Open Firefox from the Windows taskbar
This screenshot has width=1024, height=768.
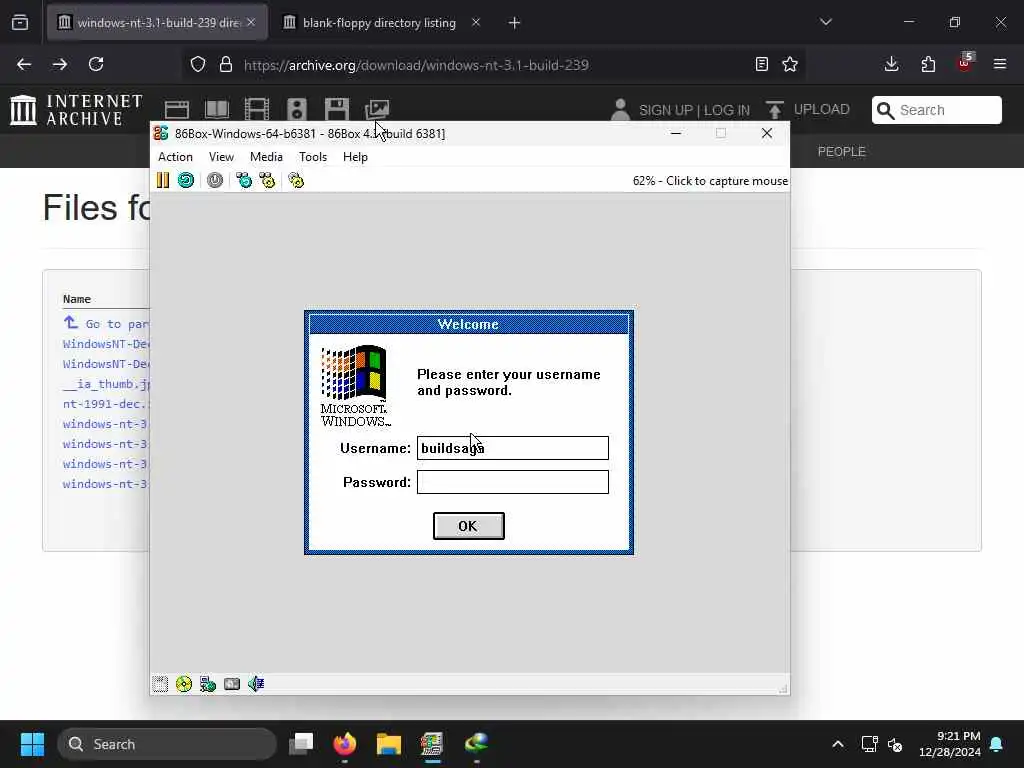(x=345, y=744)
